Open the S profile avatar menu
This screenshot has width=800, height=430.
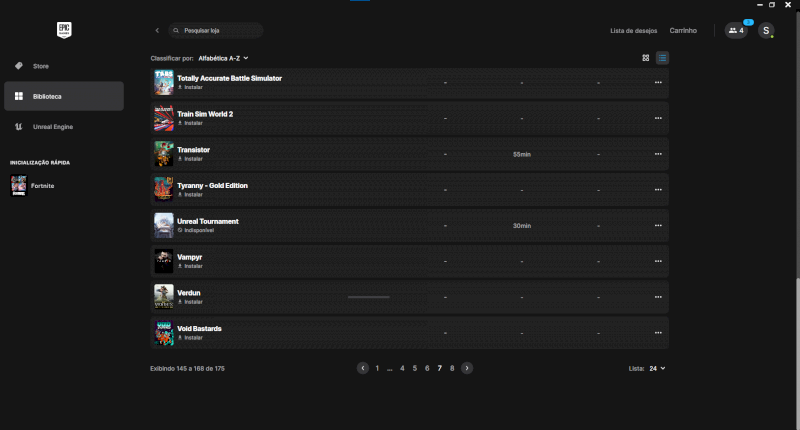(x=765, y=31)
